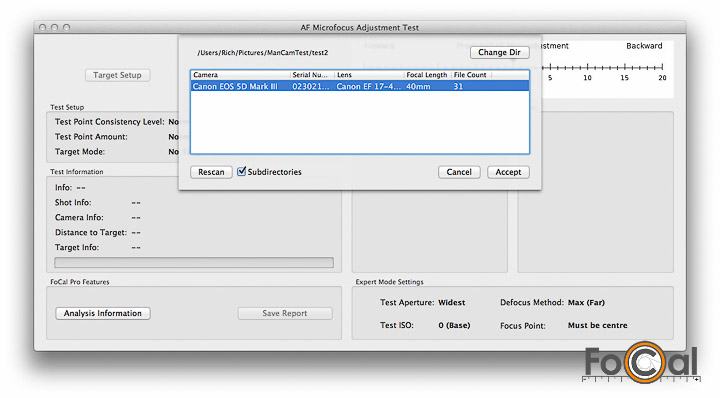
Task: Click the file count value 31
Action: (458, 86)
